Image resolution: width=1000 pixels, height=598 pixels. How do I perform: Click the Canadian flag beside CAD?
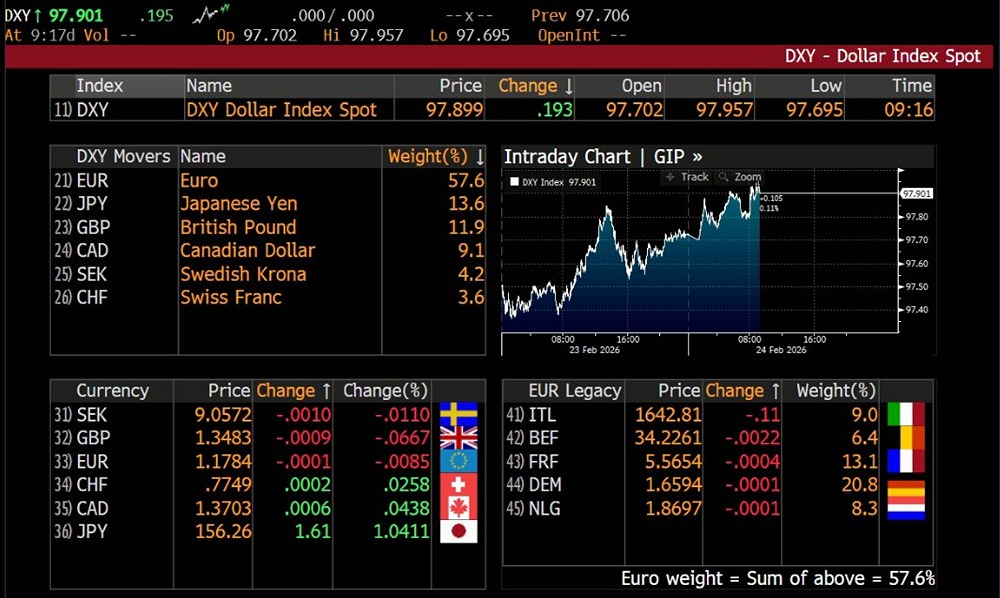[x=458, y=508]
